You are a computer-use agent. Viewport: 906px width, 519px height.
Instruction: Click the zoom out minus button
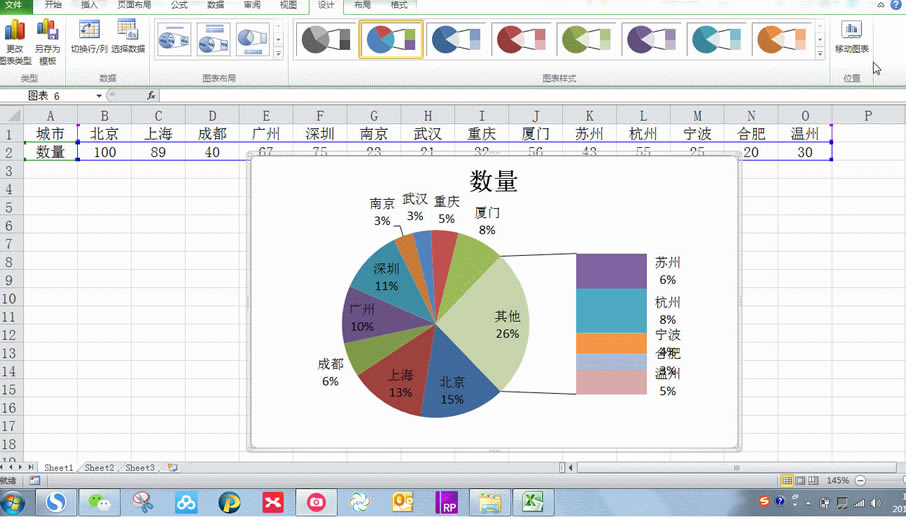860,481
